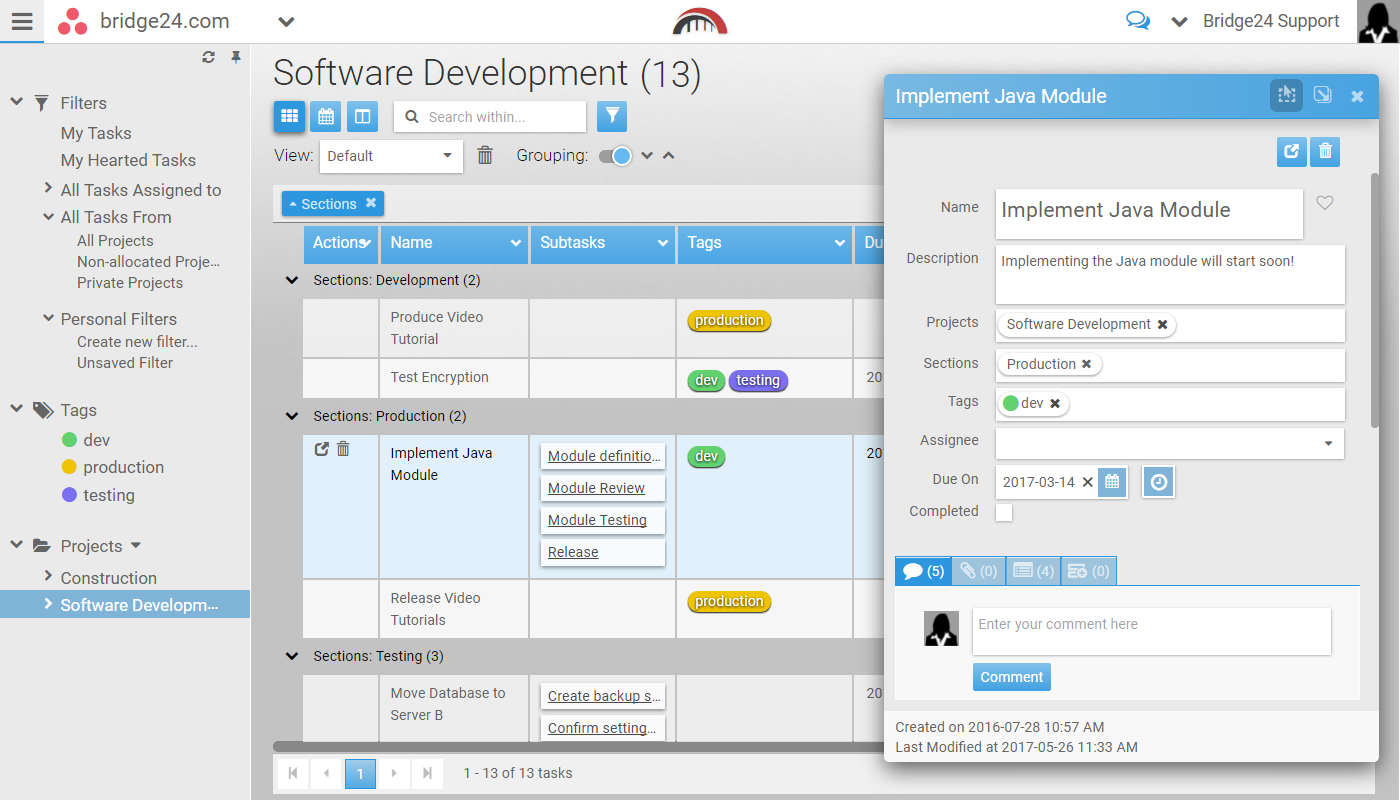Switch to board columns view
Viewport: 1400px width, 800px height.
click(x=362, y=116)
